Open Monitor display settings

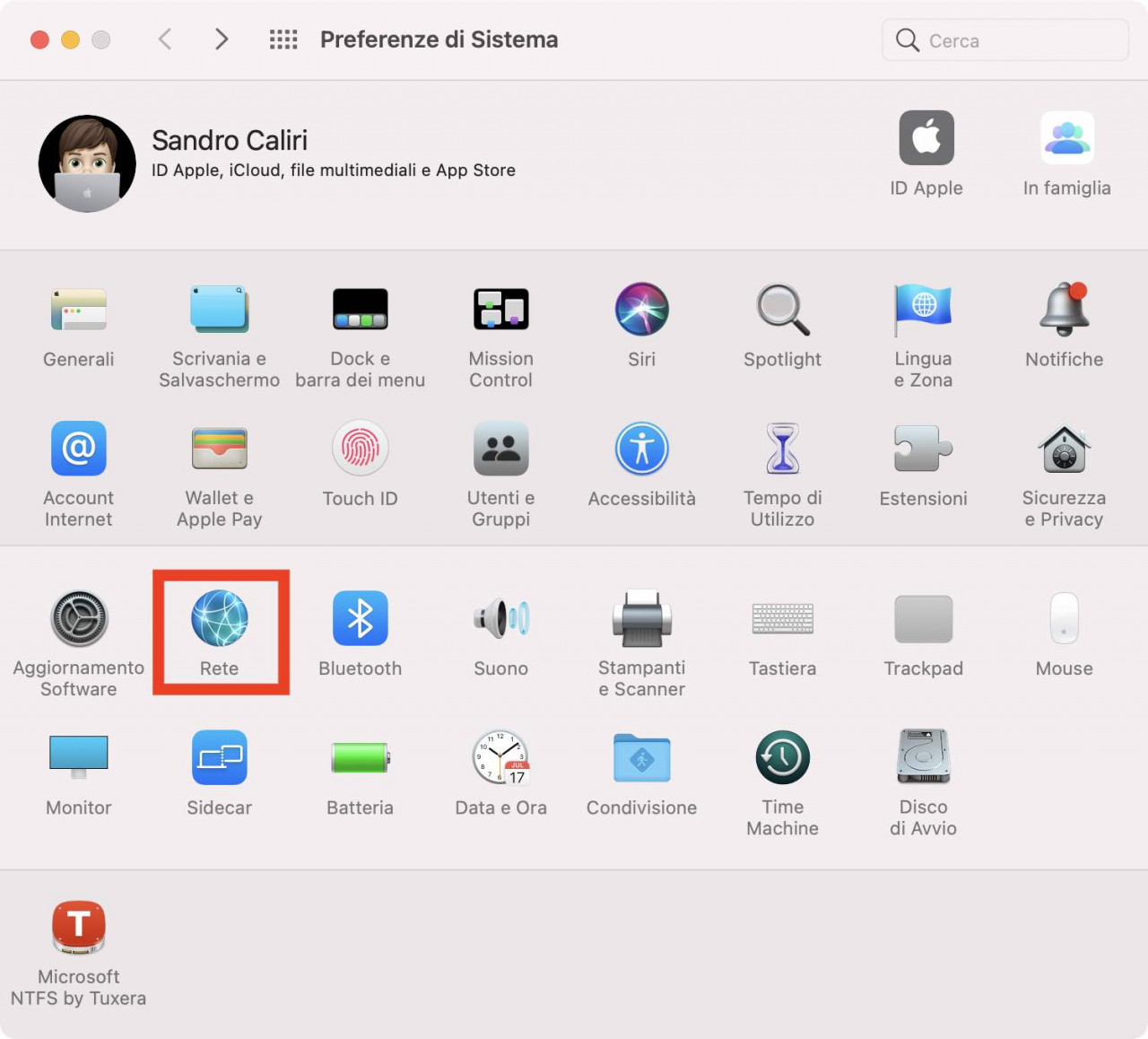(79, 758)
